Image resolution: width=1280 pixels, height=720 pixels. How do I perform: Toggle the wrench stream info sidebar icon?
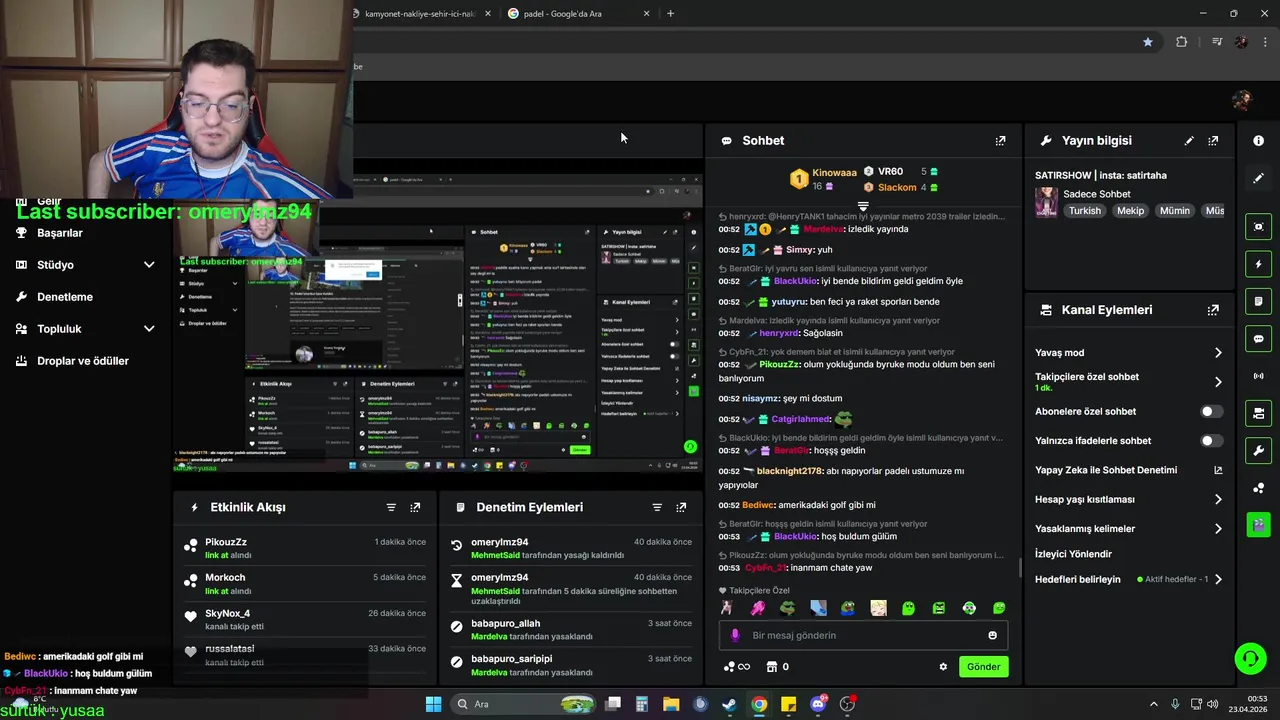tap(1258, 450)
